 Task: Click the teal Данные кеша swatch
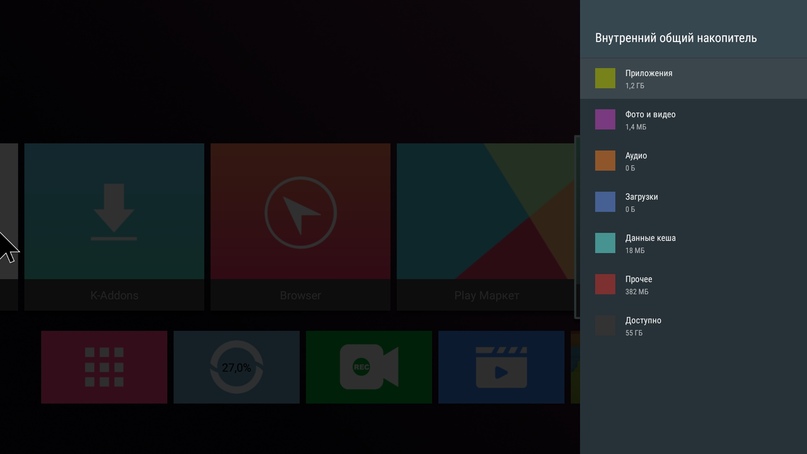coord(605,243)
